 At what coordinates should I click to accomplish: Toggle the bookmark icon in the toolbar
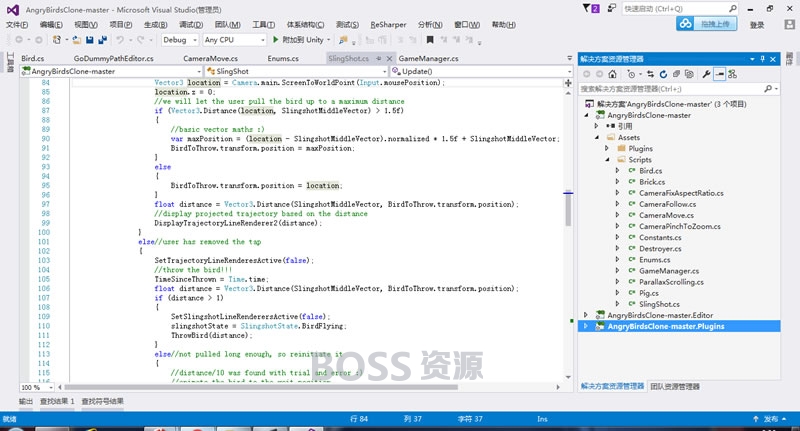tap(430, 40)
